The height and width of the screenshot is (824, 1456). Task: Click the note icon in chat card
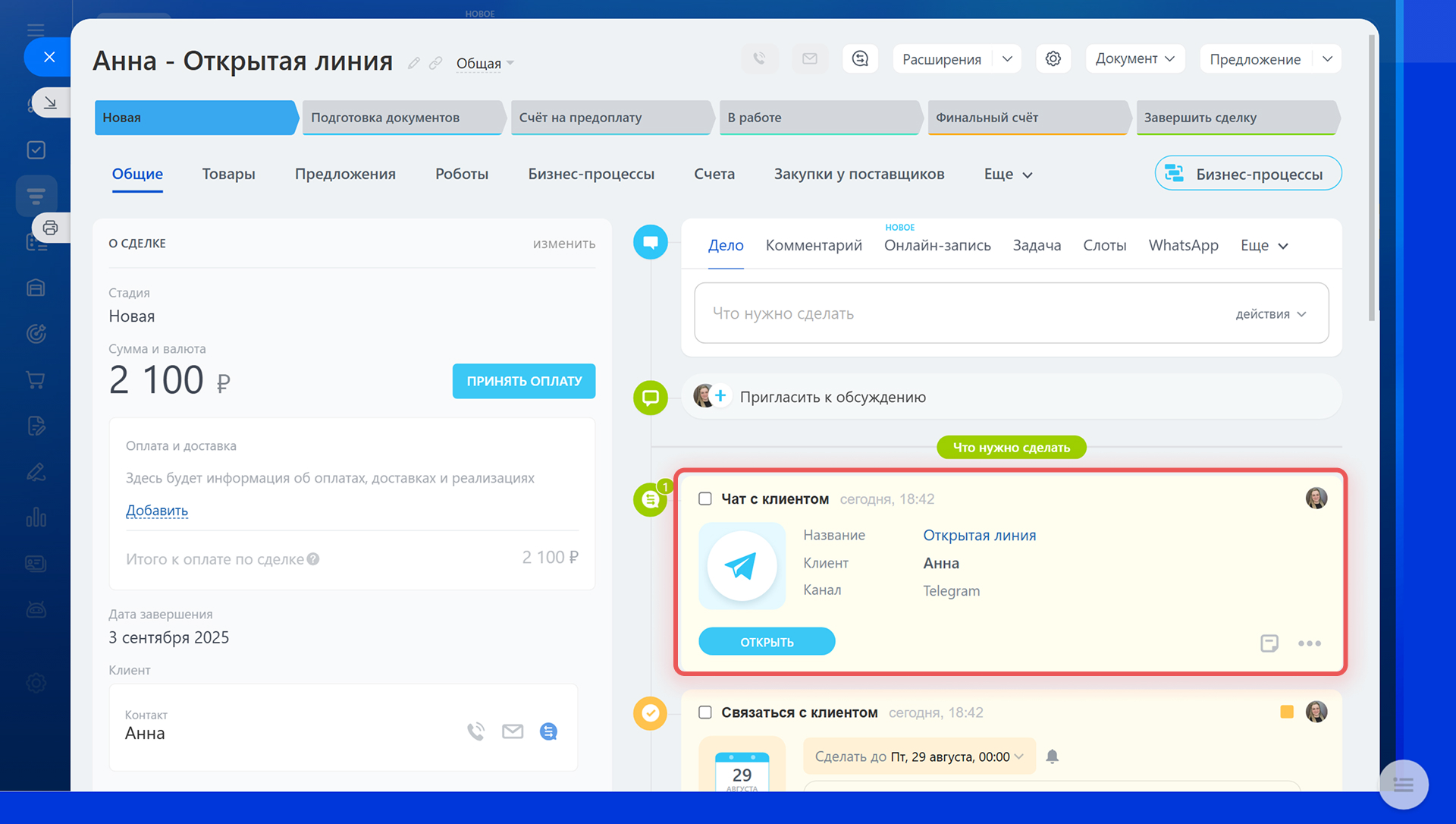[1269, 643]
